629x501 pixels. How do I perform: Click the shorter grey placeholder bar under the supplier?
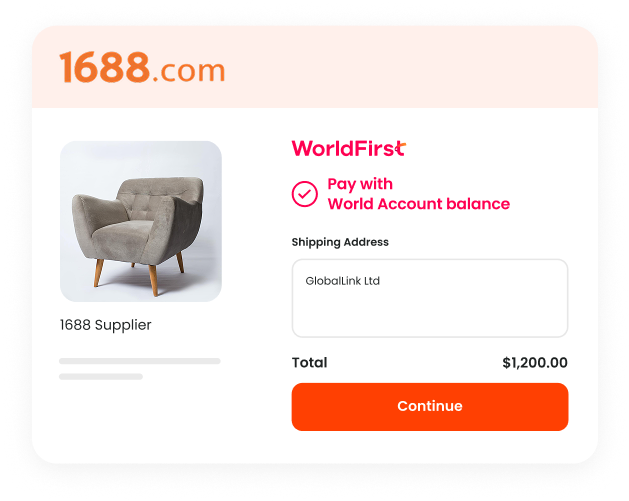[x=101, y=377]
